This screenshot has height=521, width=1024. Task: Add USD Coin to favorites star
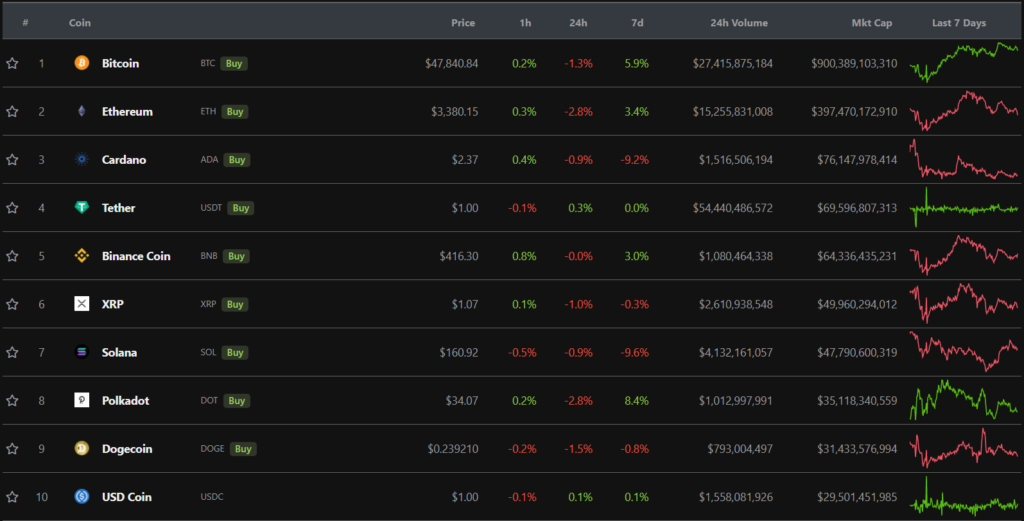click(12, 497)
